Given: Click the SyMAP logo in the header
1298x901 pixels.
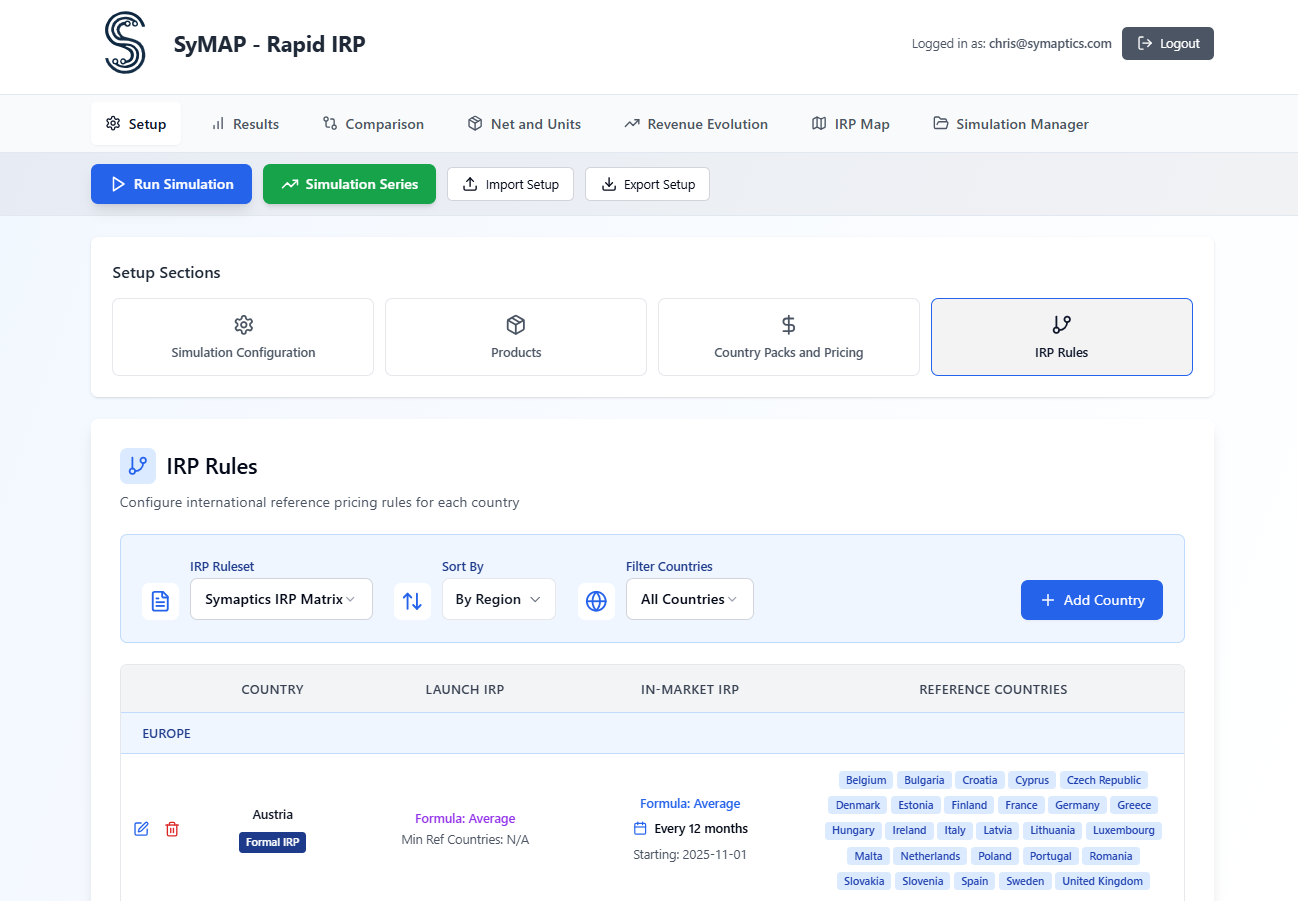Looking at the screenshot, I should (124, 43).
